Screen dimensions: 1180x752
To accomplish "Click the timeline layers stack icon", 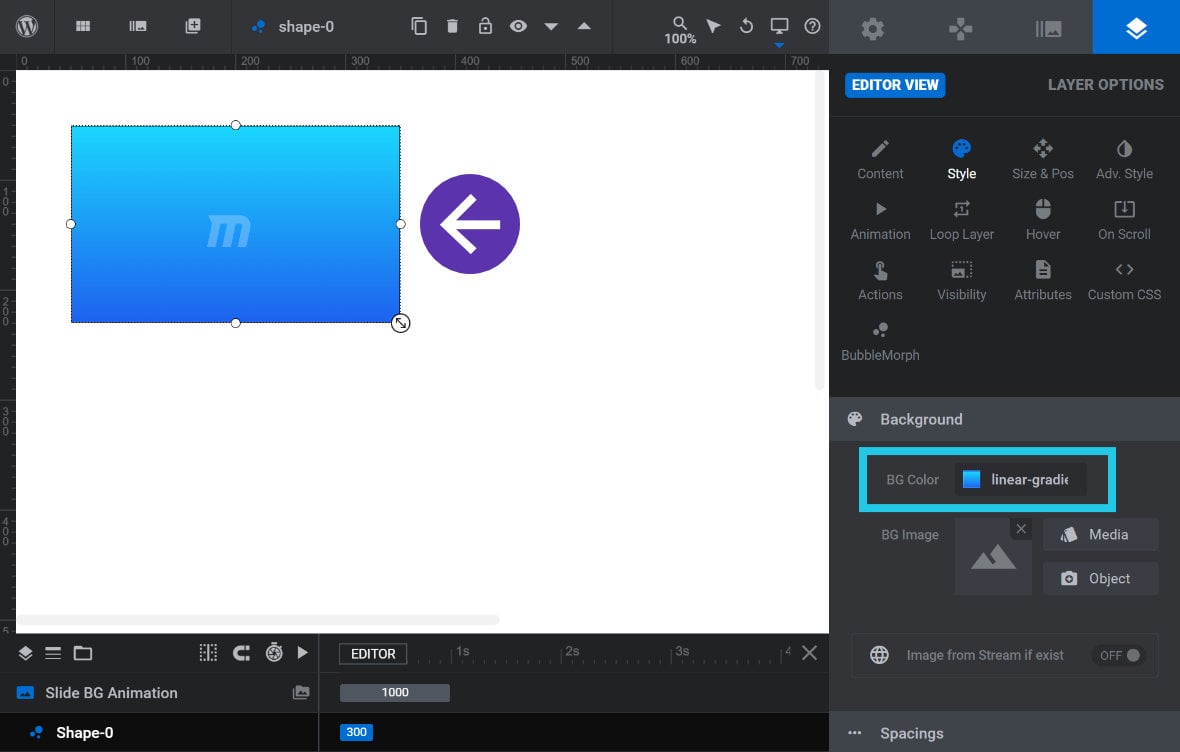I will pos(25,653).
